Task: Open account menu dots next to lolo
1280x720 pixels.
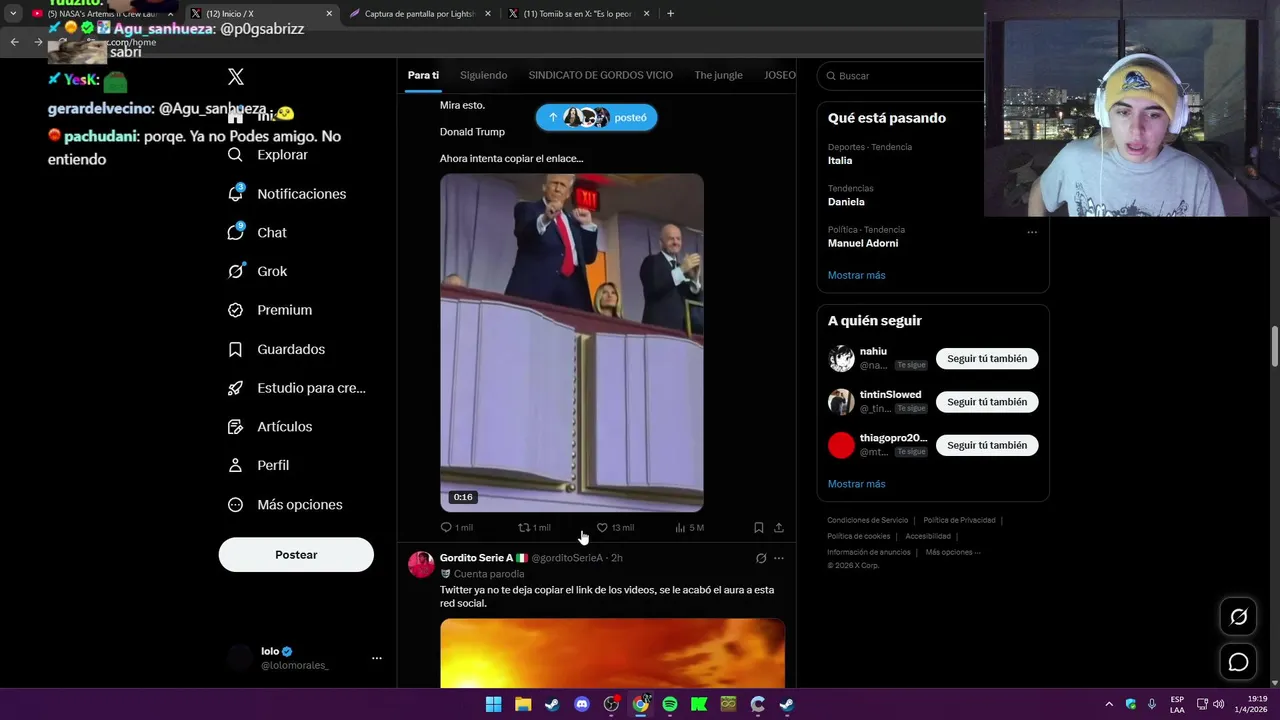Action: click(377, 658)
